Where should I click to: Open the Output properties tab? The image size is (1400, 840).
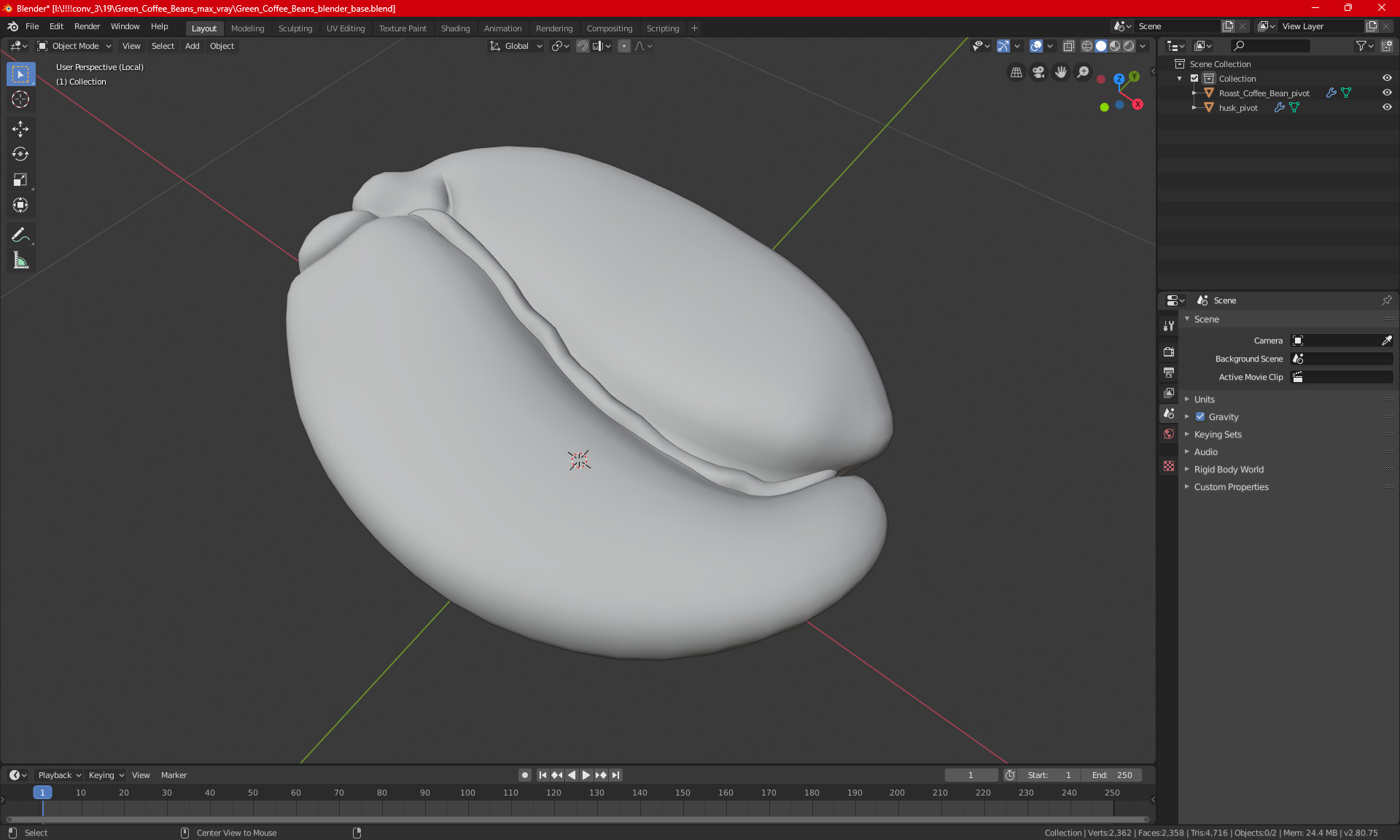coord(1169,373)
